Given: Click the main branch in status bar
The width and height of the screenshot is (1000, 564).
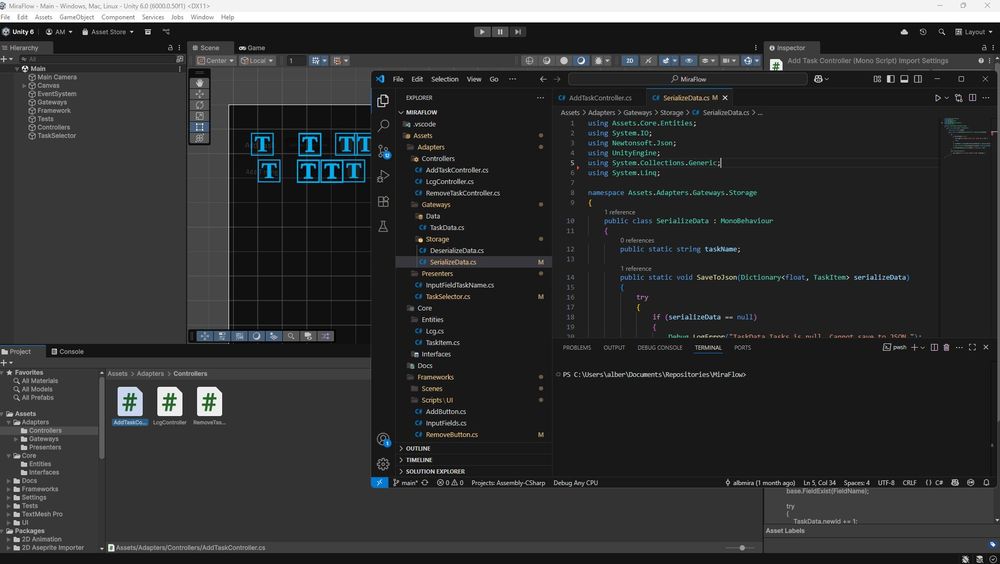Looking at the screenshot, I should click(404, 483).
